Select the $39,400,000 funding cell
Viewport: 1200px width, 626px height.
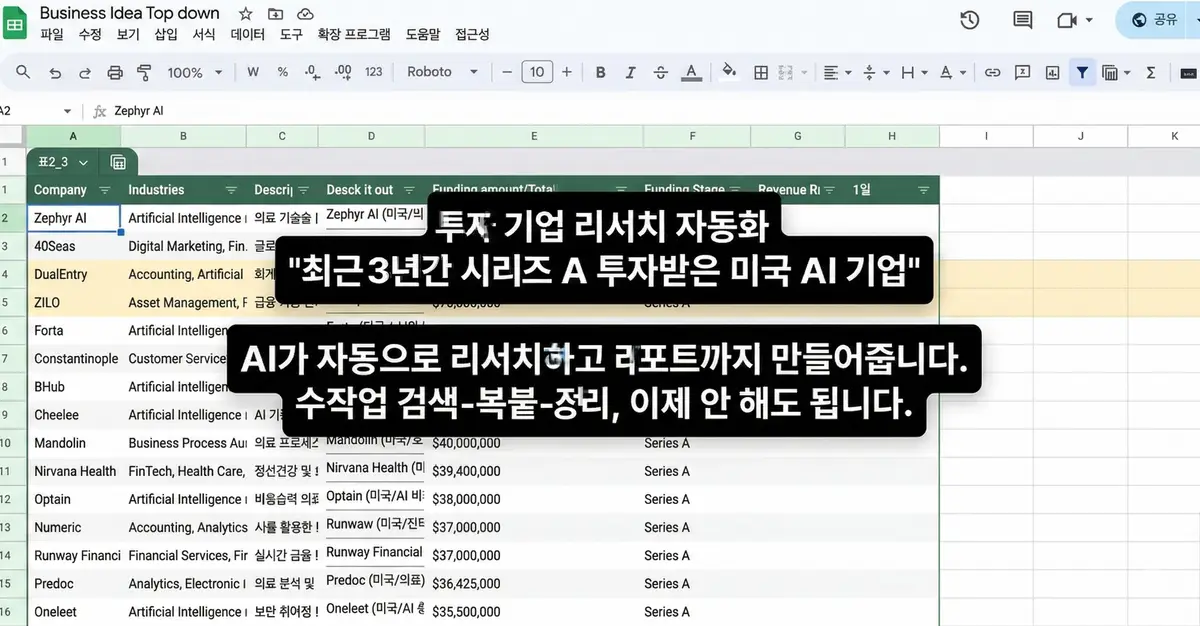pos(533,471)
